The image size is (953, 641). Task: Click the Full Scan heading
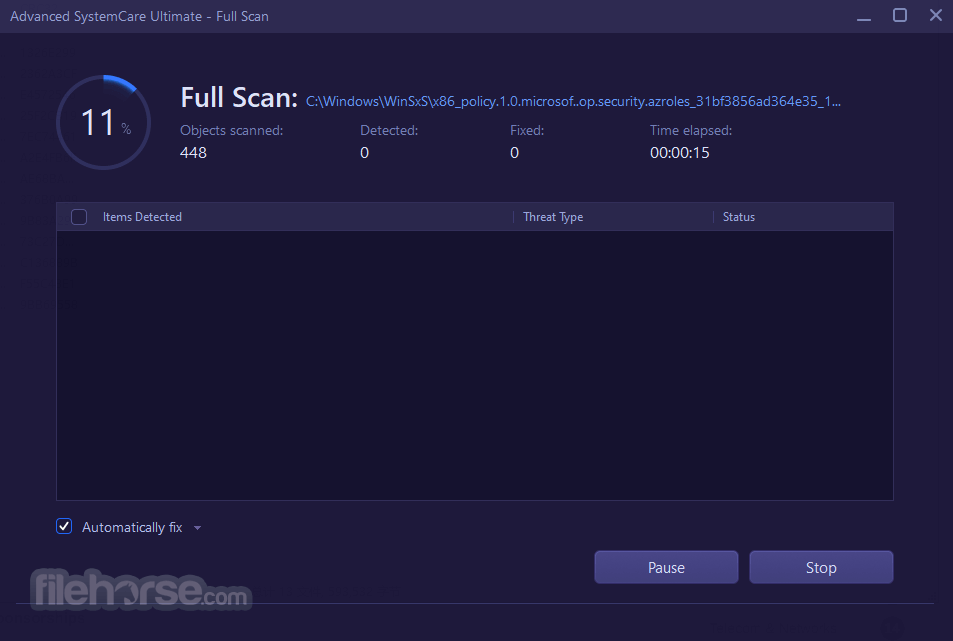pyautogui.click(x=239, y=98)
